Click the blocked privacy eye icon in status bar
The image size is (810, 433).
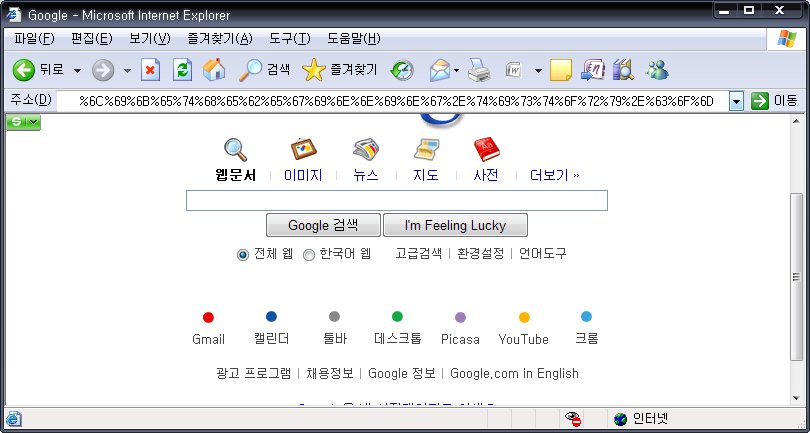[x=573, y=419]
